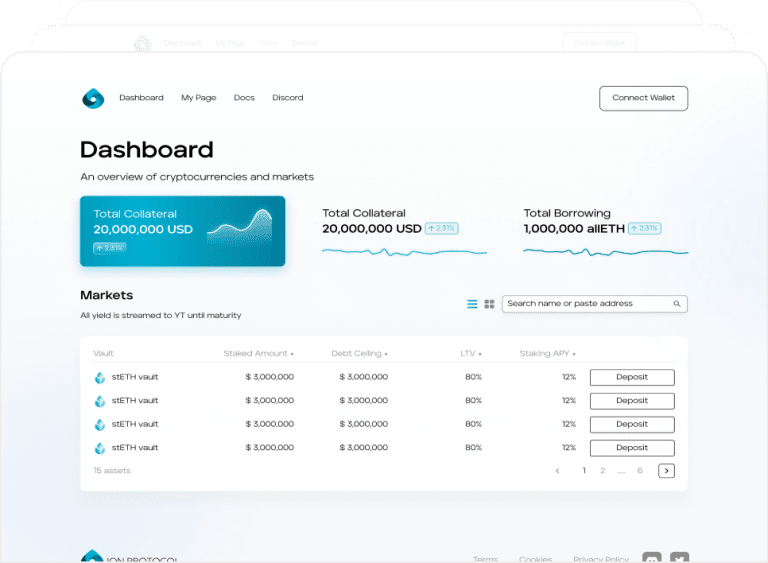Sort by LTV column header
This screenshot has height=563, width=768.
[x=470, y=354]
